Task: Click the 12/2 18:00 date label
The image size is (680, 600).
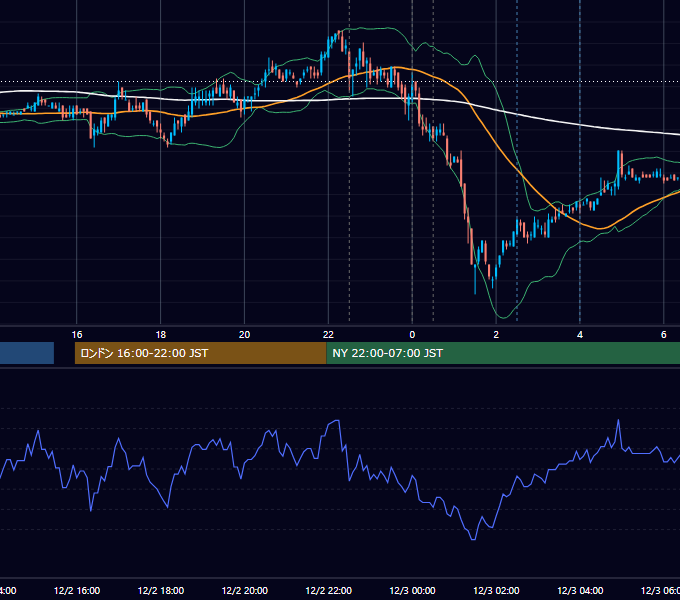Action: [161, 590]
